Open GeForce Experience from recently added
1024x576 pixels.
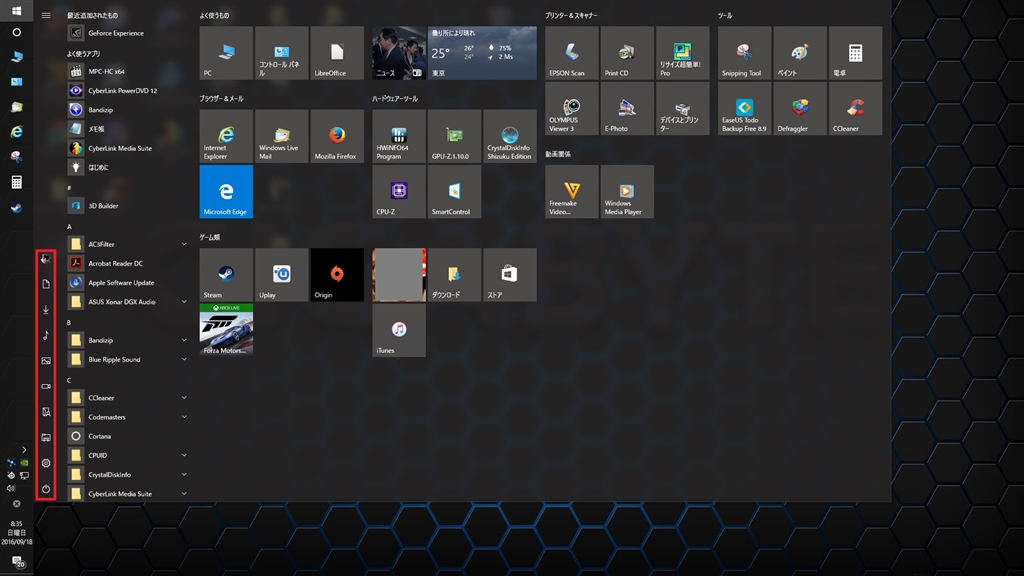pyautogui.click(x=127, y=33)
